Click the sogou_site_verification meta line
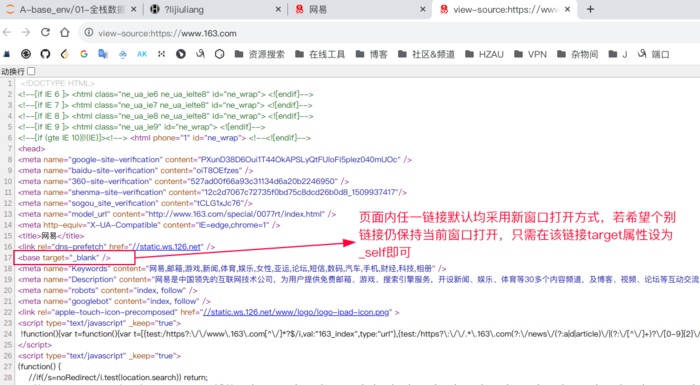700x385 pixels. (x=135, y=203)
